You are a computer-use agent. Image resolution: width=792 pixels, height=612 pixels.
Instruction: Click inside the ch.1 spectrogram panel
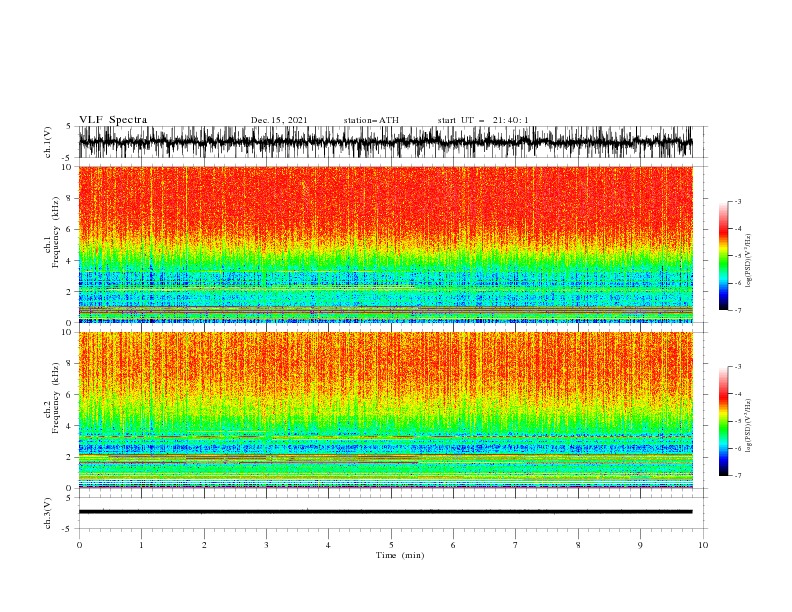[x=385, y=244]
